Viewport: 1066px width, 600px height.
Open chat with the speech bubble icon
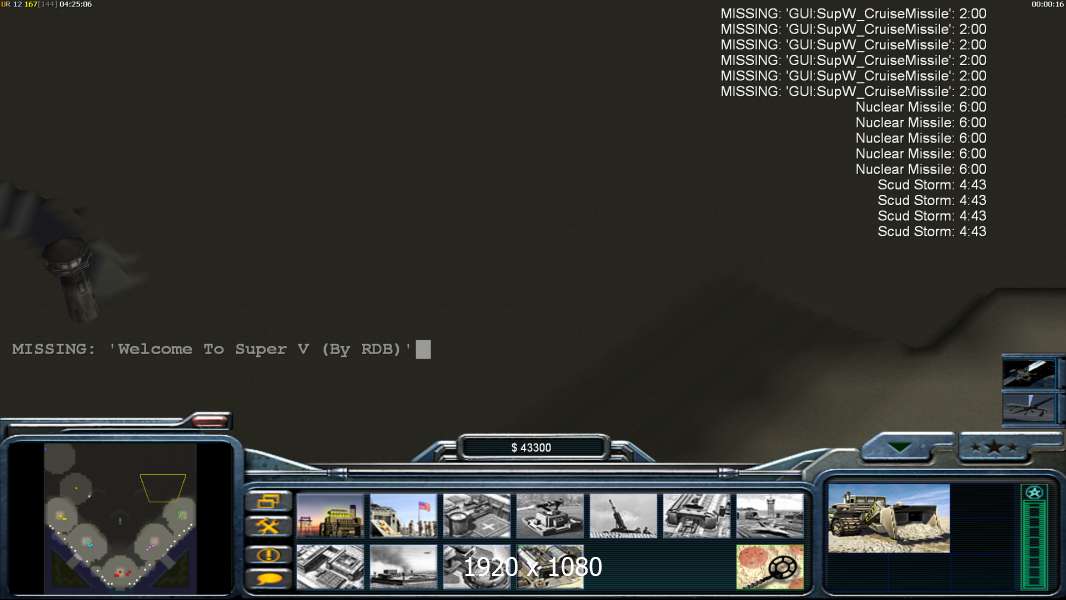(x=269, y=579)
